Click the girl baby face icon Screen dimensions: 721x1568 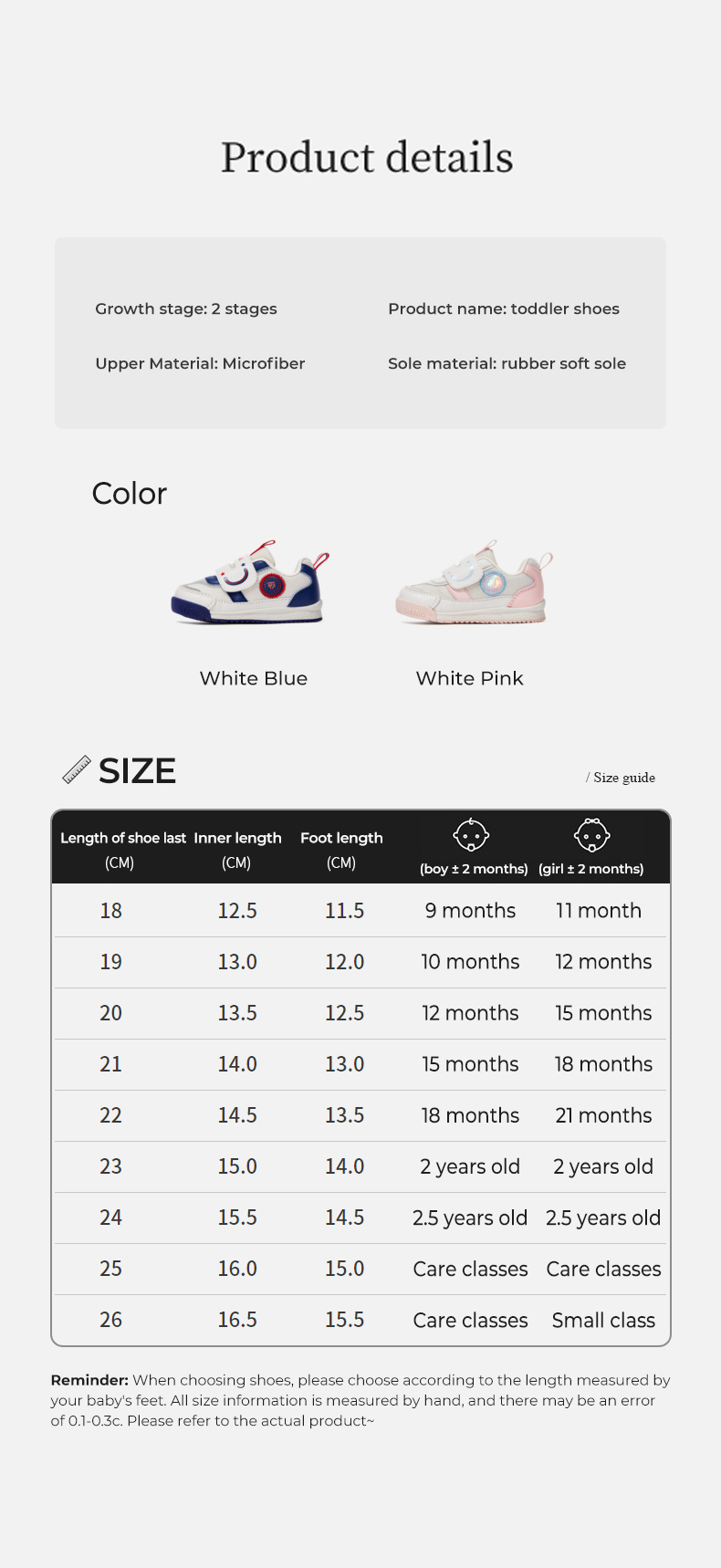(x=591, y=834)
